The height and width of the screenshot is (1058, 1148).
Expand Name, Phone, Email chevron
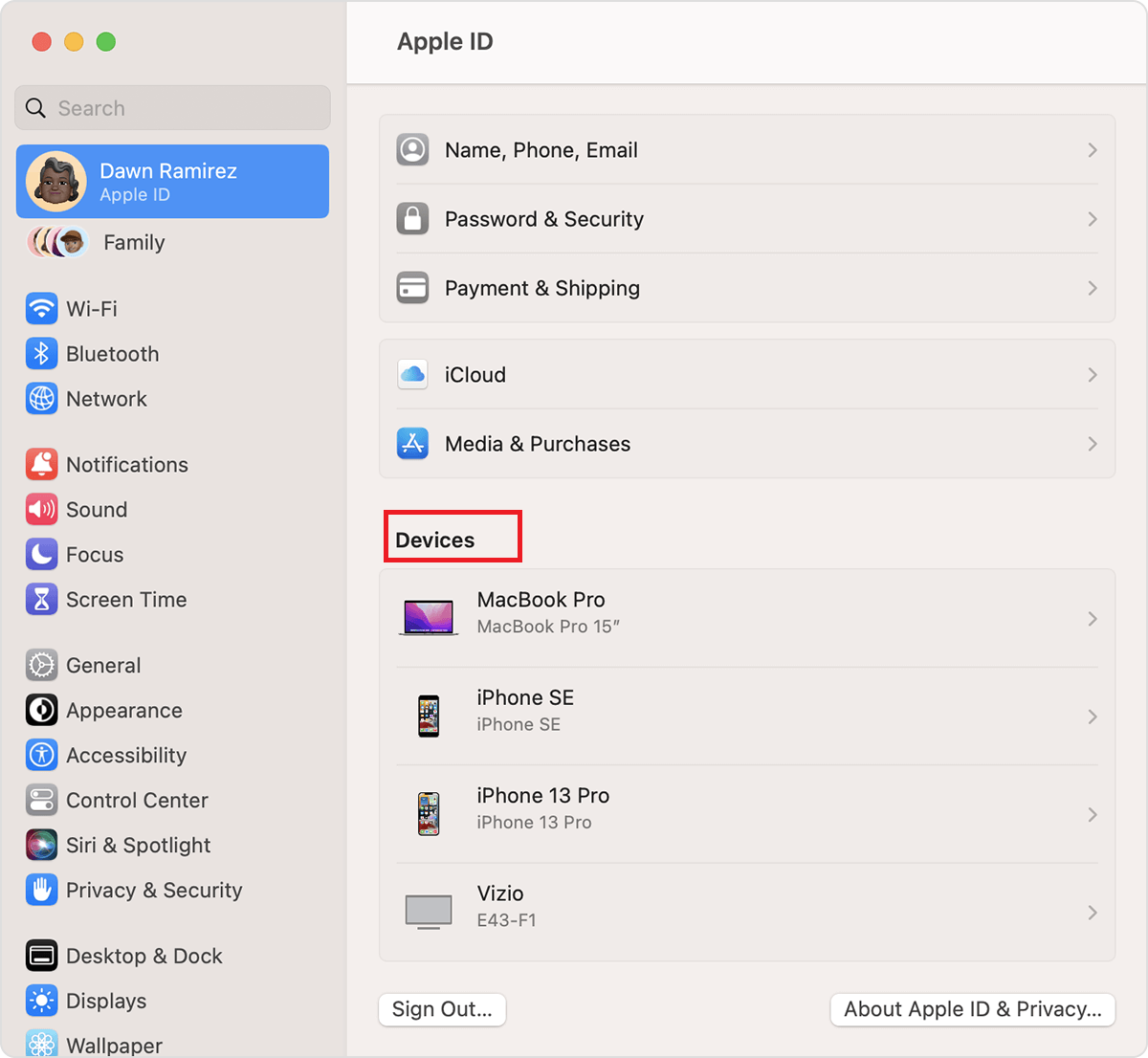pyautogui.click(x=1093, y=150)
